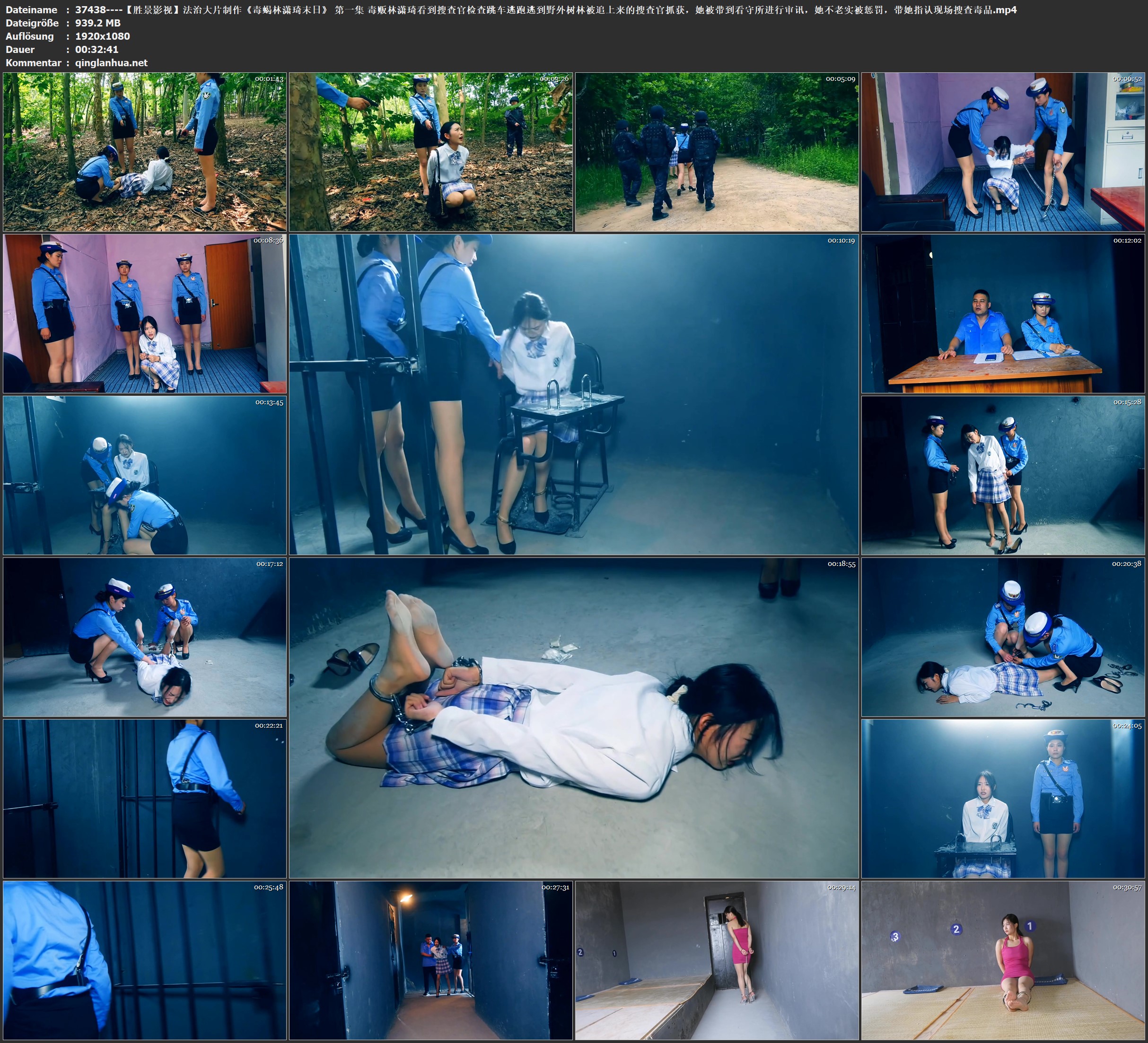Click the qinglanhua.net comment text
Image resolution: width=1148 pixels, height=1043 pixels.
pos(111,62)
